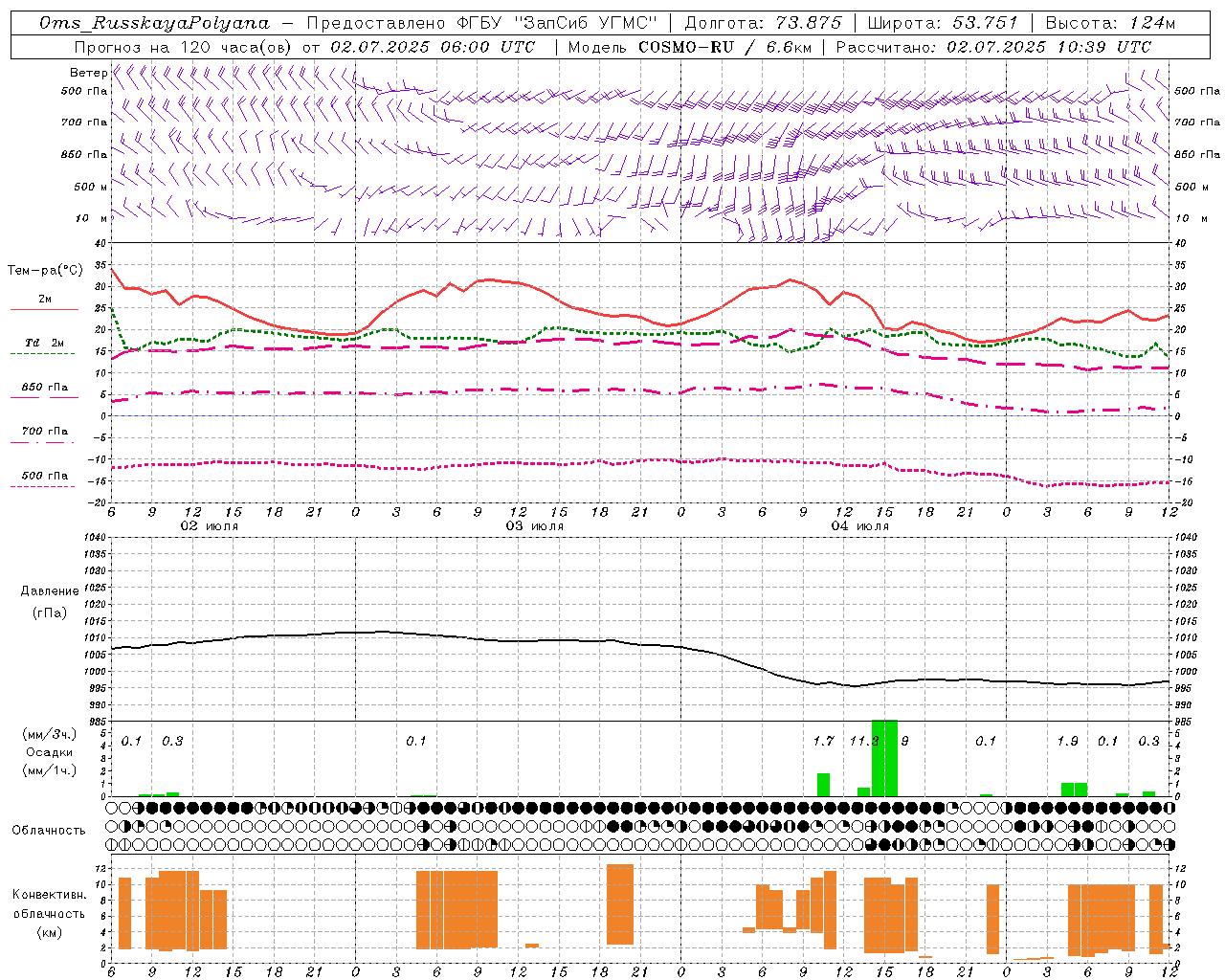The image size is (1225, 980).
Task: Click the dashed 500 гПа temperature legend line
Action: (43, 486)
